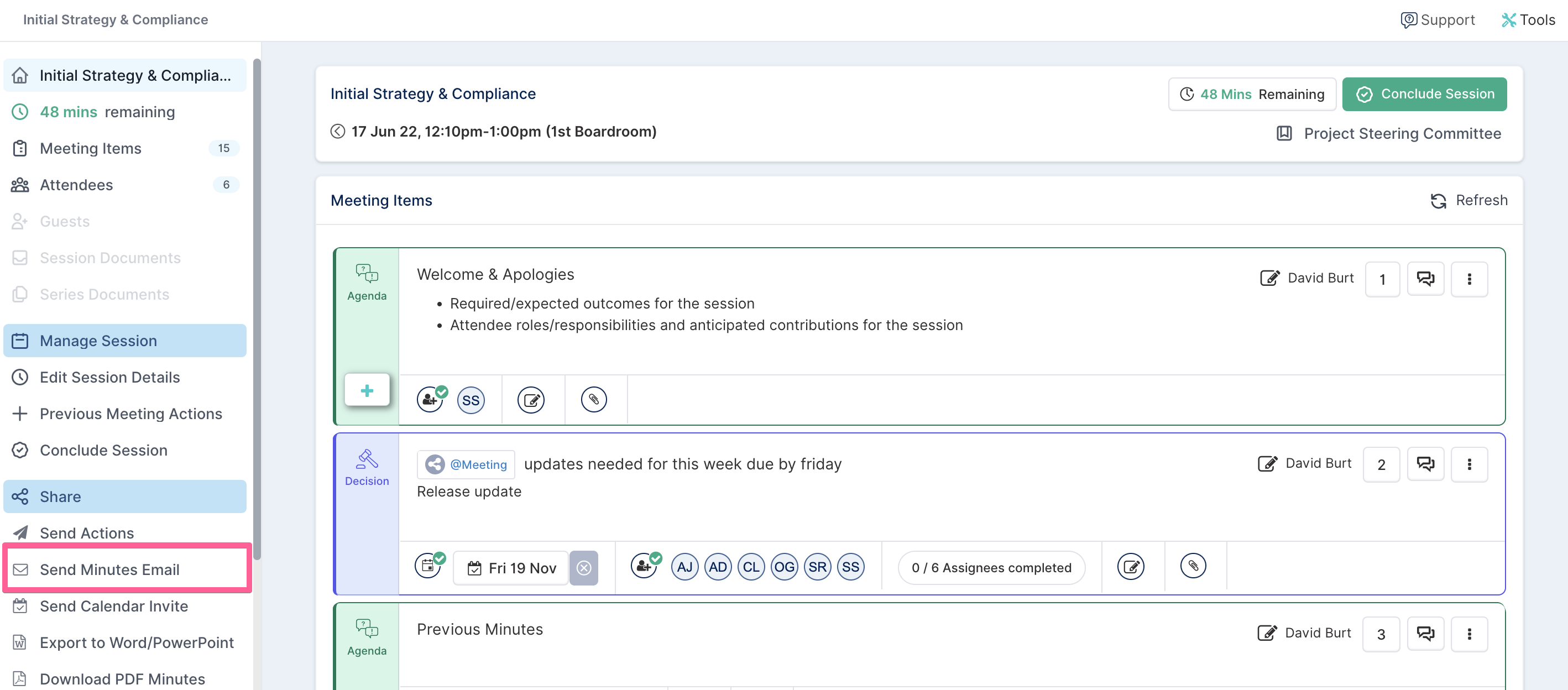This screenshot has height=690, width=1568.
Task: Open comments for item 1 Welcome & Apologies
Action: point(1425,279)
